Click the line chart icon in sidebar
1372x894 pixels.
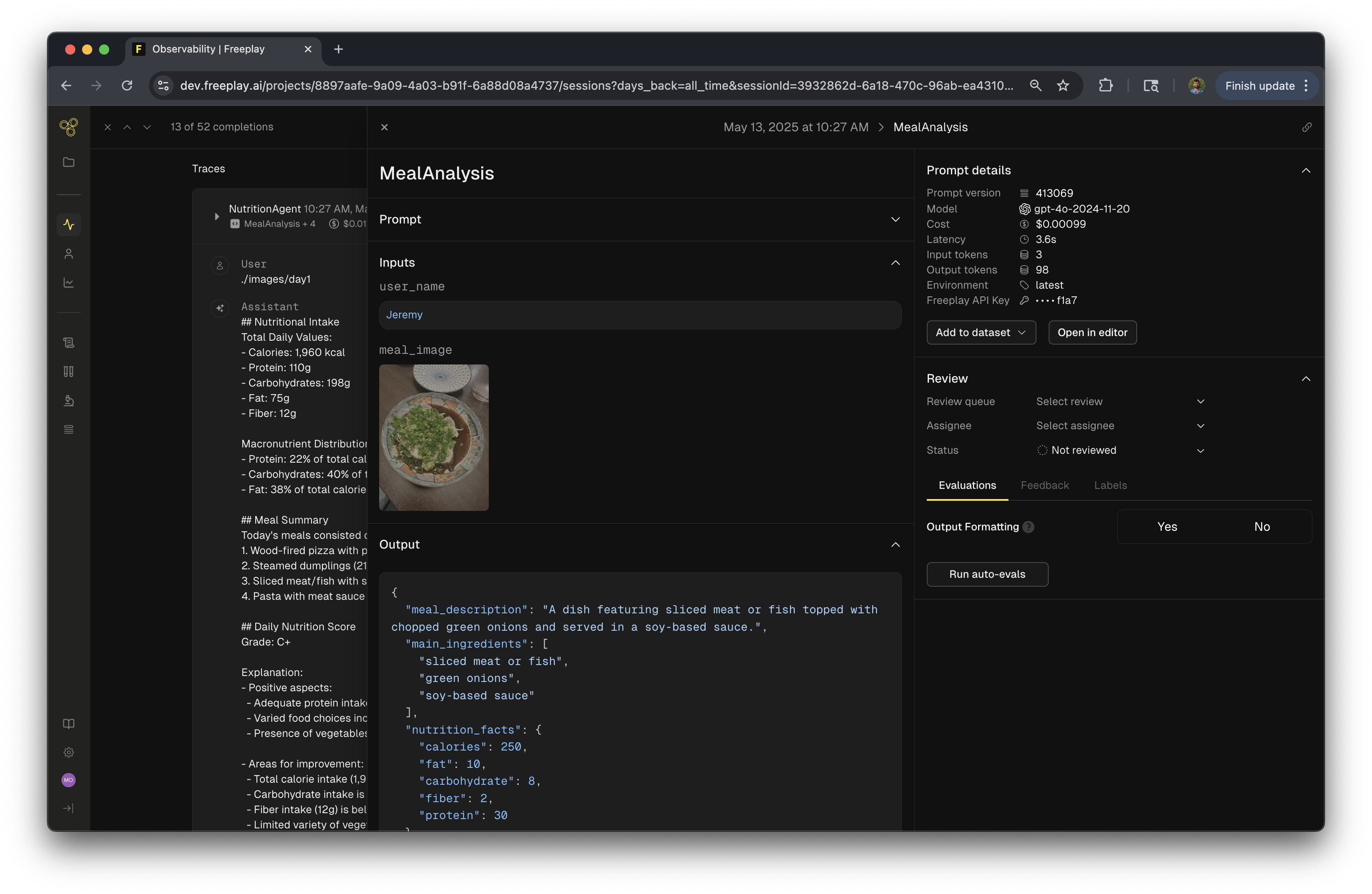tap(69, 283)
